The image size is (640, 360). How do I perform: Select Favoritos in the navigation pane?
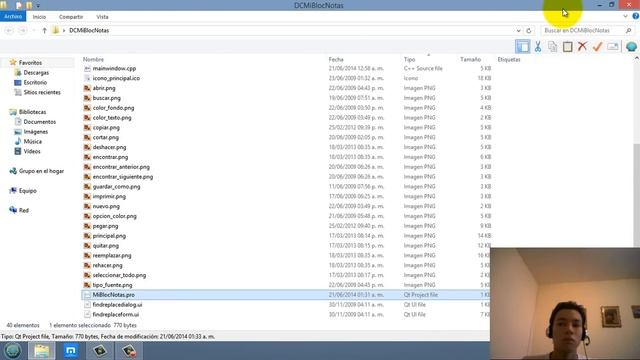[30, 63]
